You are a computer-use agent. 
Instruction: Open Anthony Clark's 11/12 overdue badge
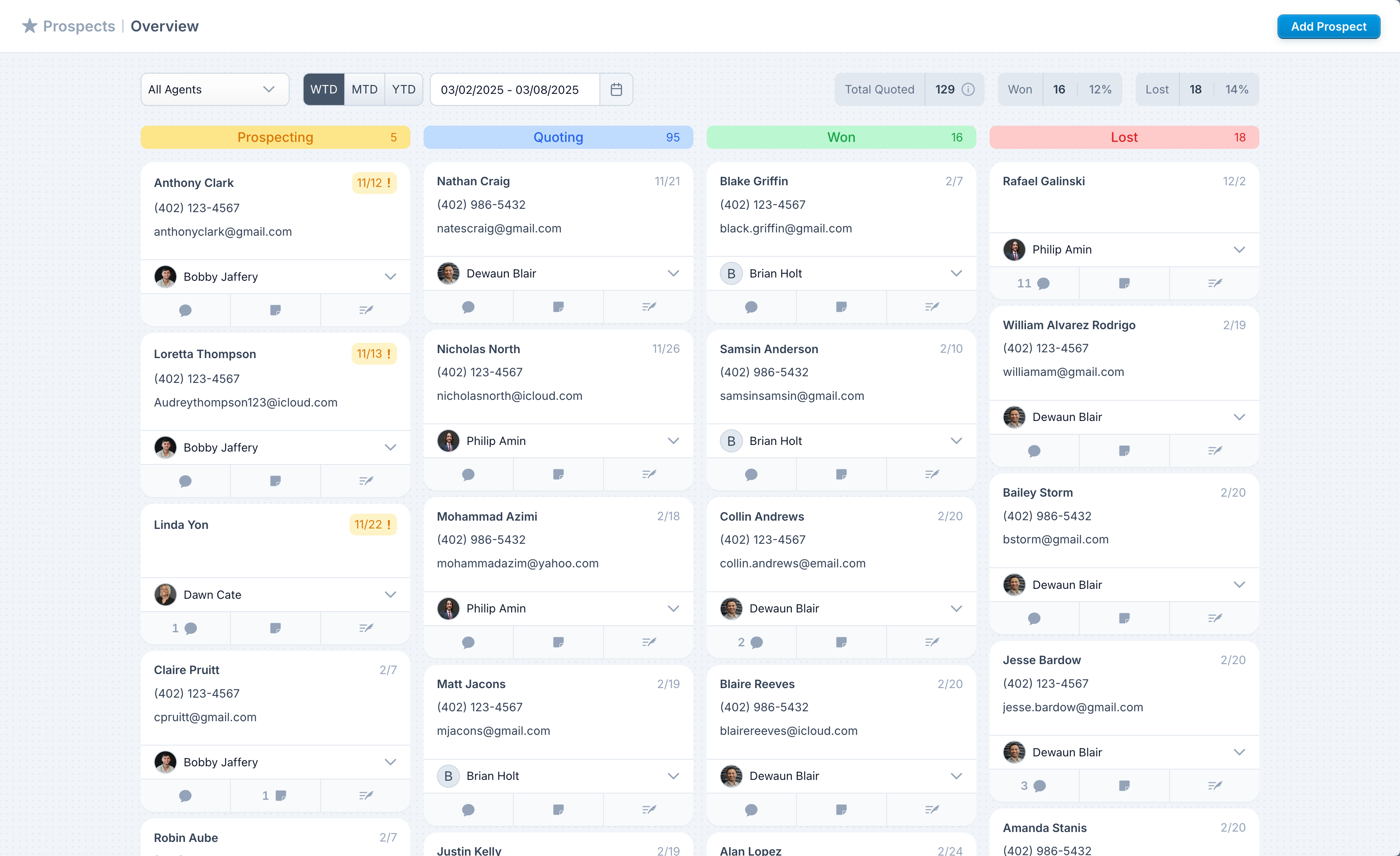[x=374, y=183]
